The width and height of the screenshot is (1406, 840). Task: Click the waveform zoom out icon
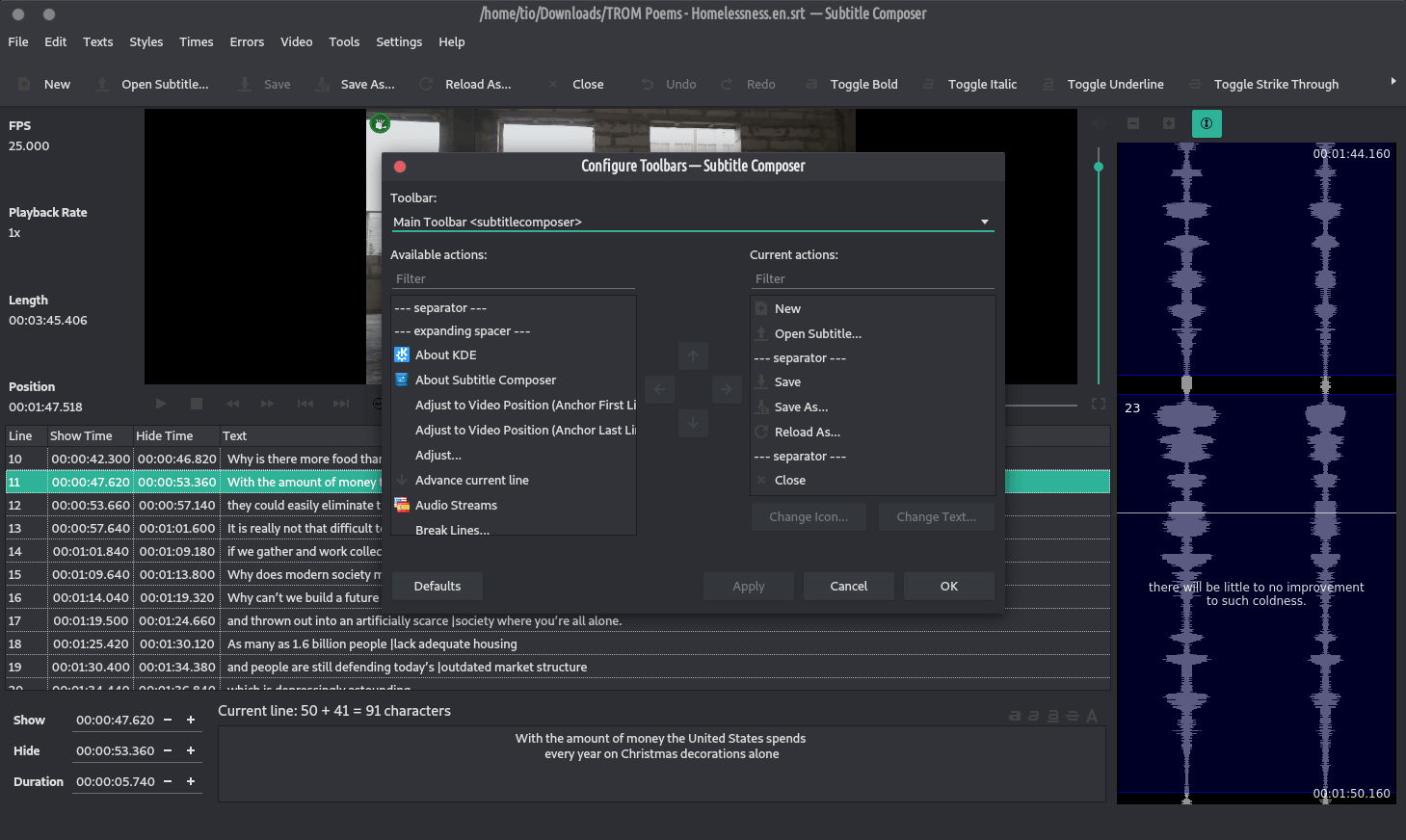[1133, 123]
